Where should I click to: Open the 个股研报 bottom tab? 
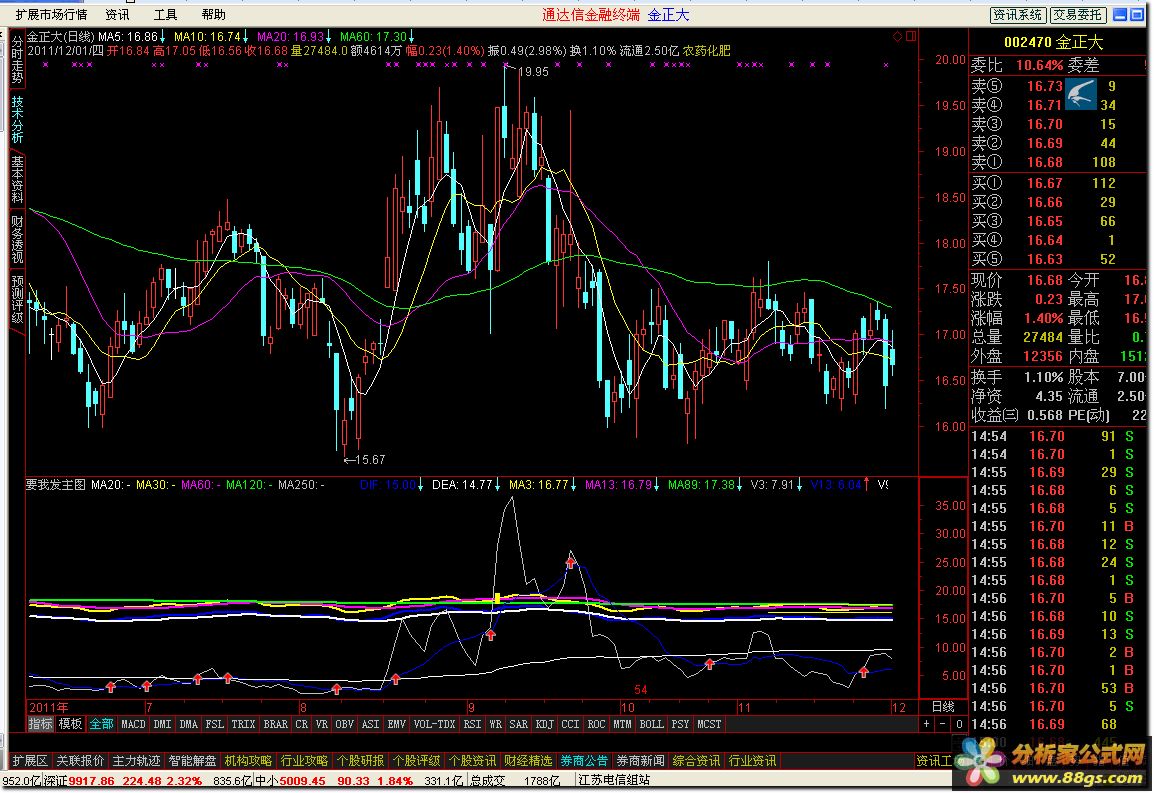[x=361, y=761]
